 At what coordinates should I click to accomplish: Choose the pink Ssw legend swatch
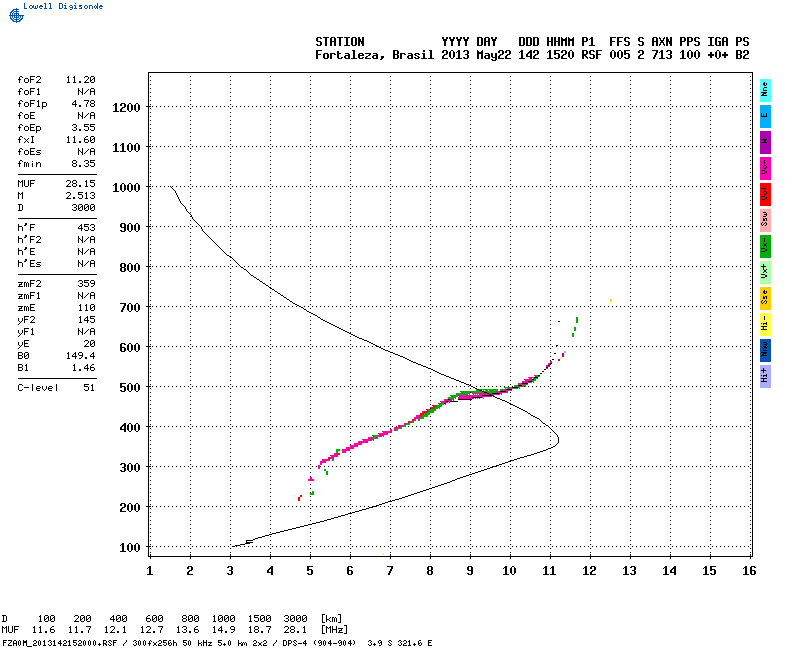click(x=765, y=220)
